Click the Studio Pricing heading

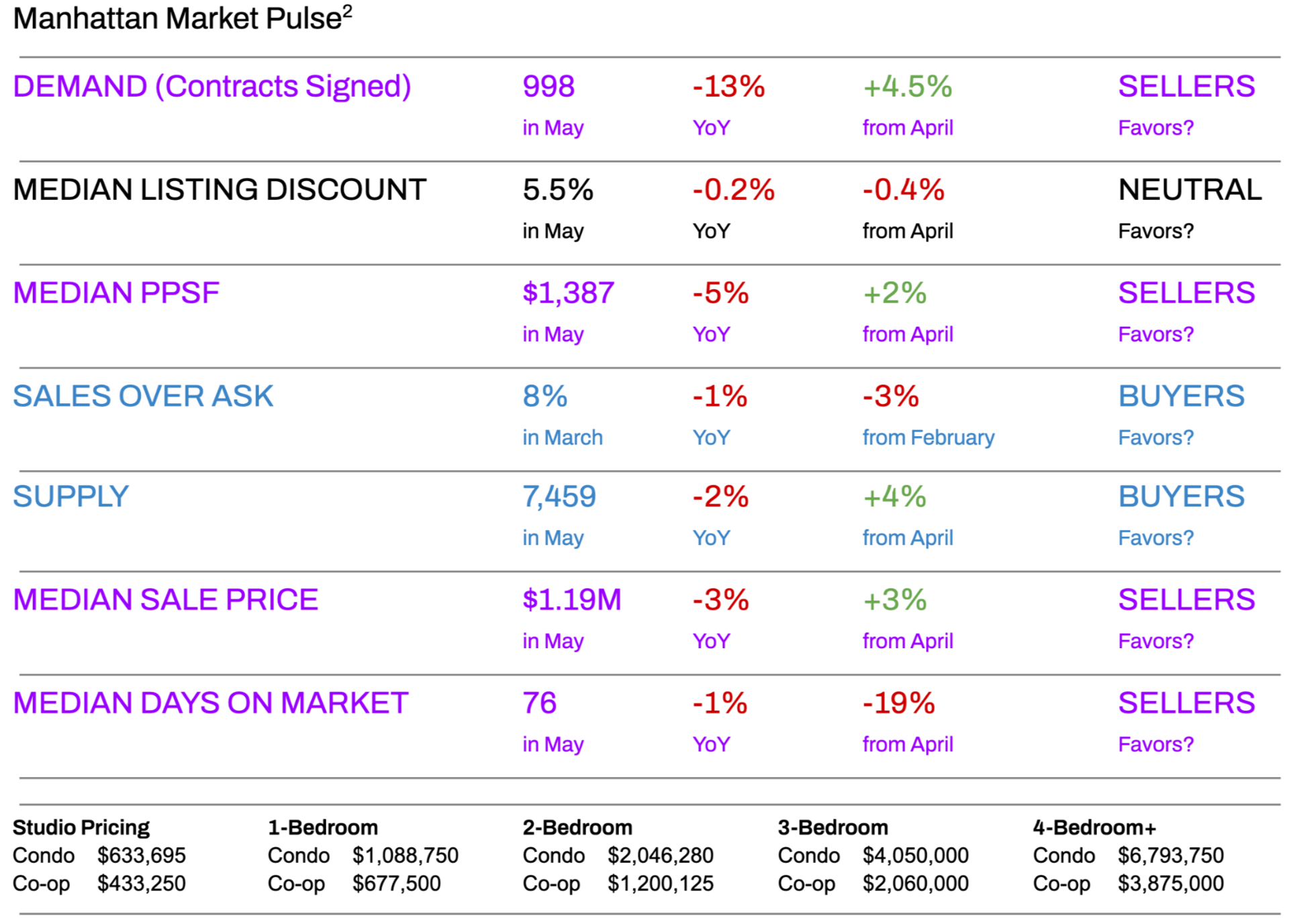(81, 827)
